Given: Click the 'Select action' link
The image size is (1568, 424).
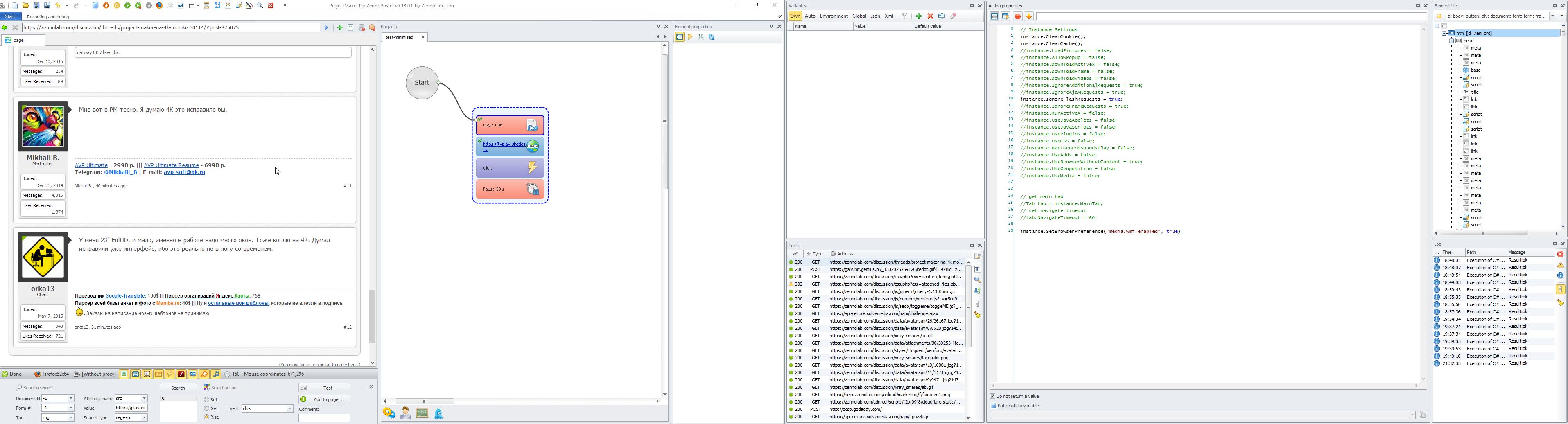Looking at the screenshot, I should point(224,388).
